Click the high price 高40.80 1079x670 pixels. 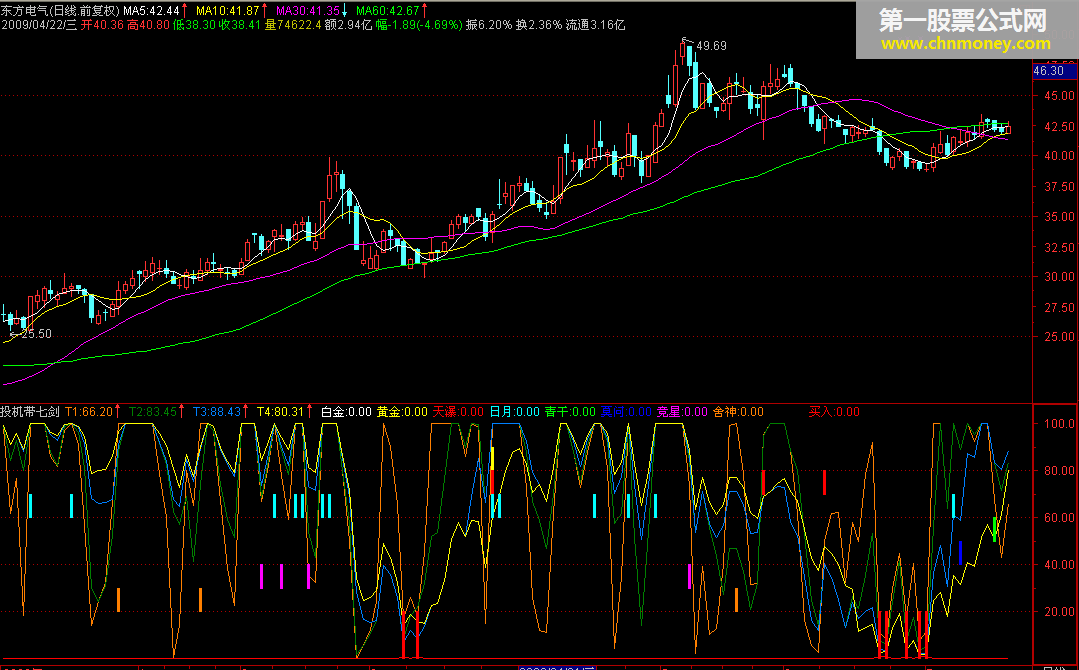coord(148,25)
